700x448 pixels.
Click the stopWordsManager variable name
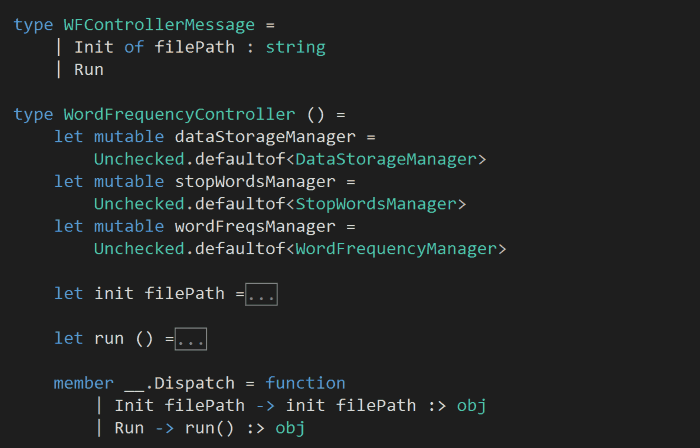(x=255, y=181)
